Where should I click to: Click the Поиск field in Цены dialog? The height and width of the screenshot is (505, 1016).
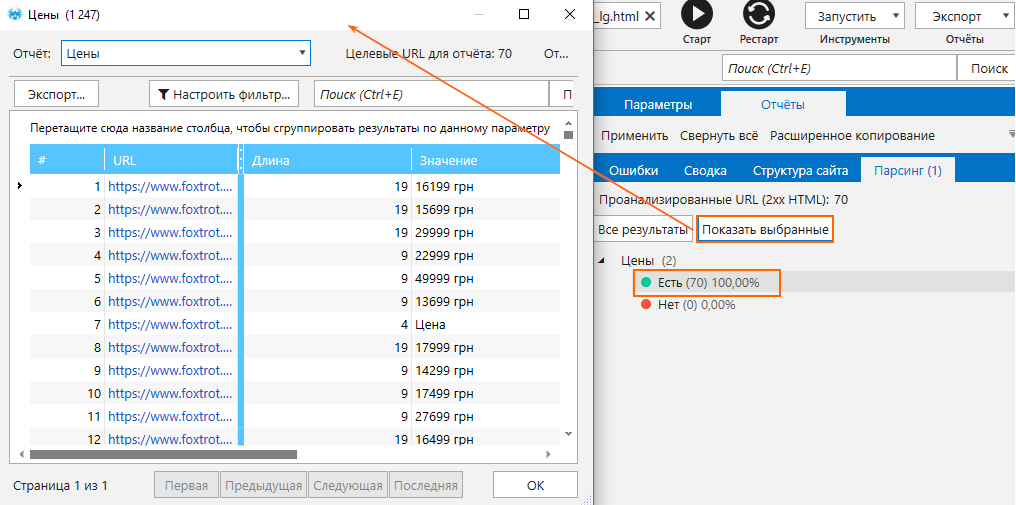click(430, 94)
